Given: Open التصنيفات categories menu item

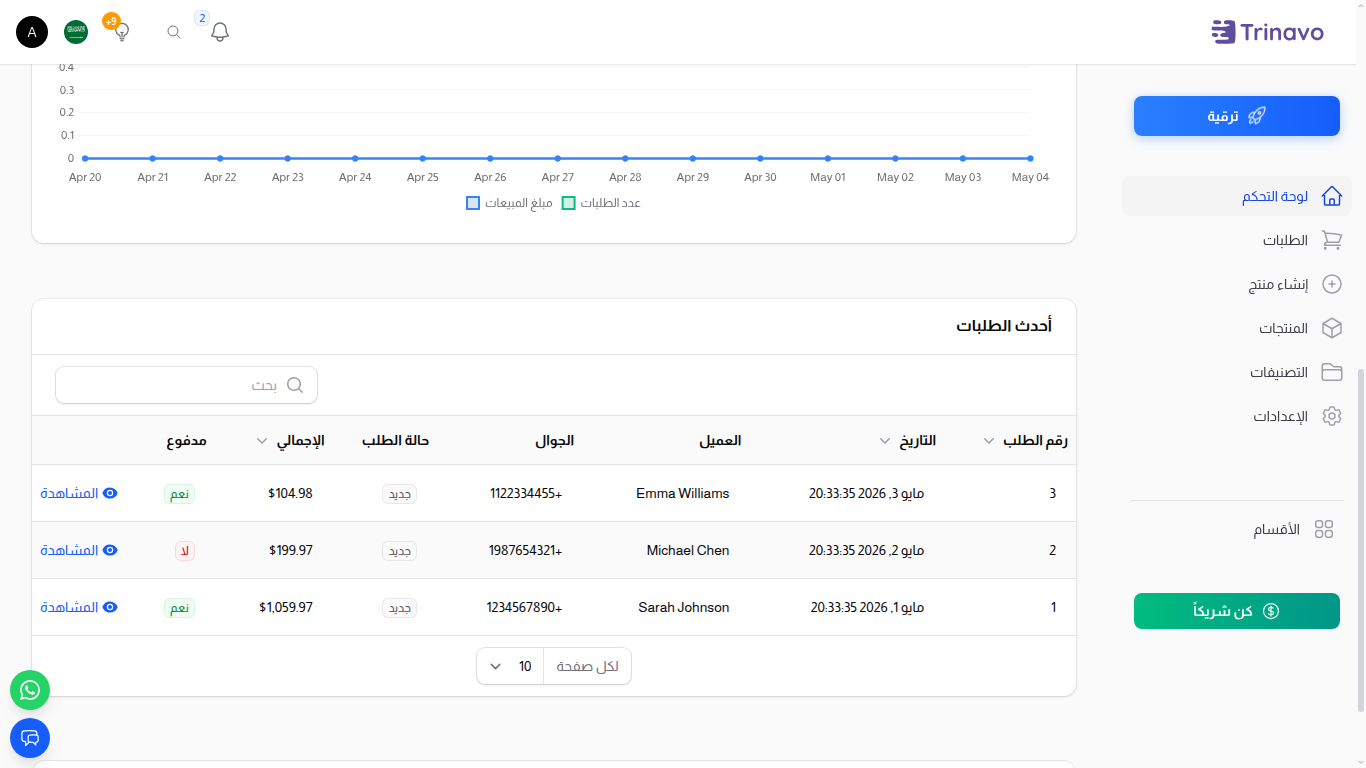Looking at the screenshot, I should tap(1237, 372).
